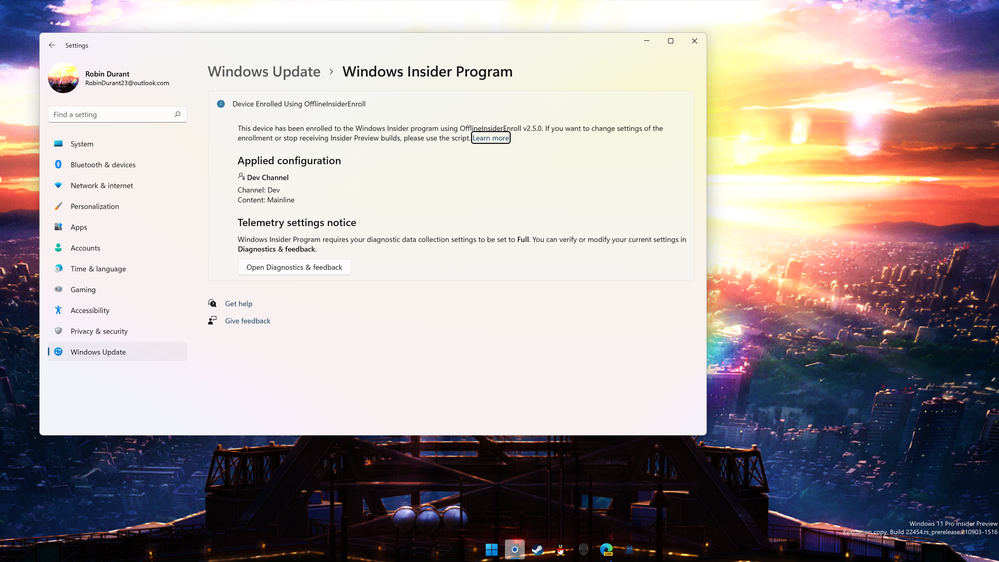This screenshot has width=999, height=562.
Task: Select the Apps category
Action: [117, 227]
